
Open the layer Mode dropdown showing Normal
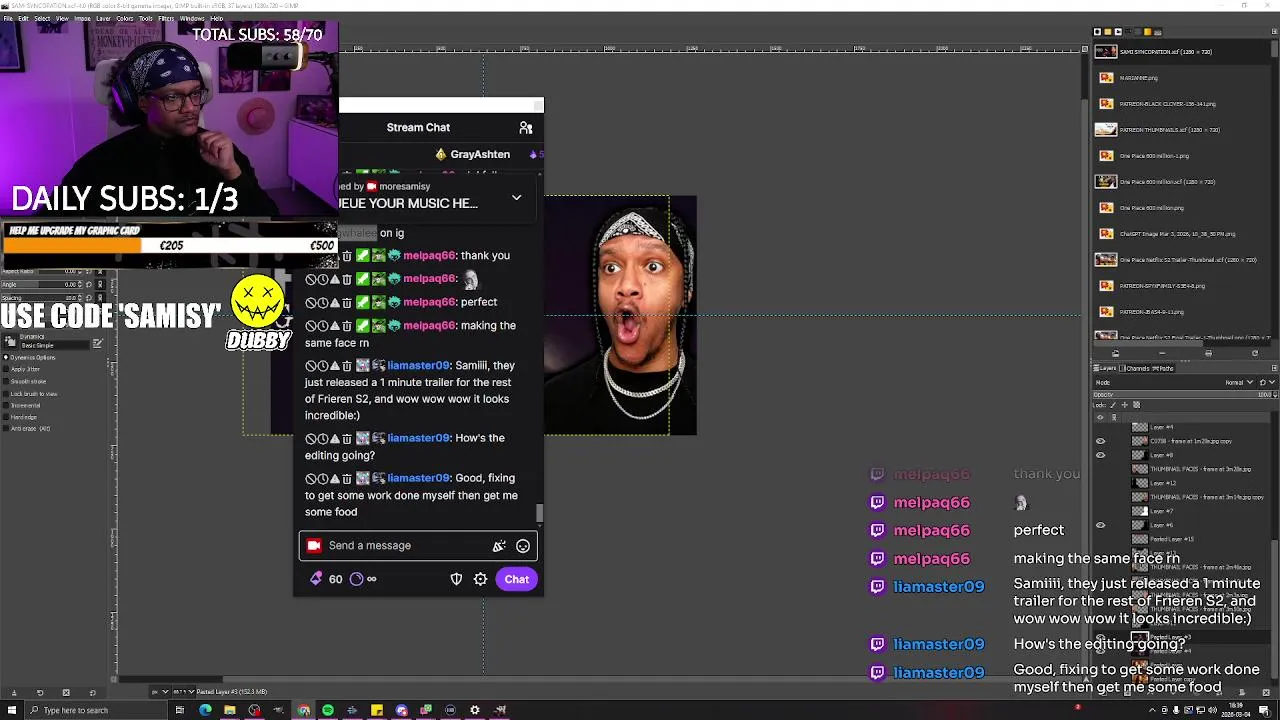point(1238,382)
